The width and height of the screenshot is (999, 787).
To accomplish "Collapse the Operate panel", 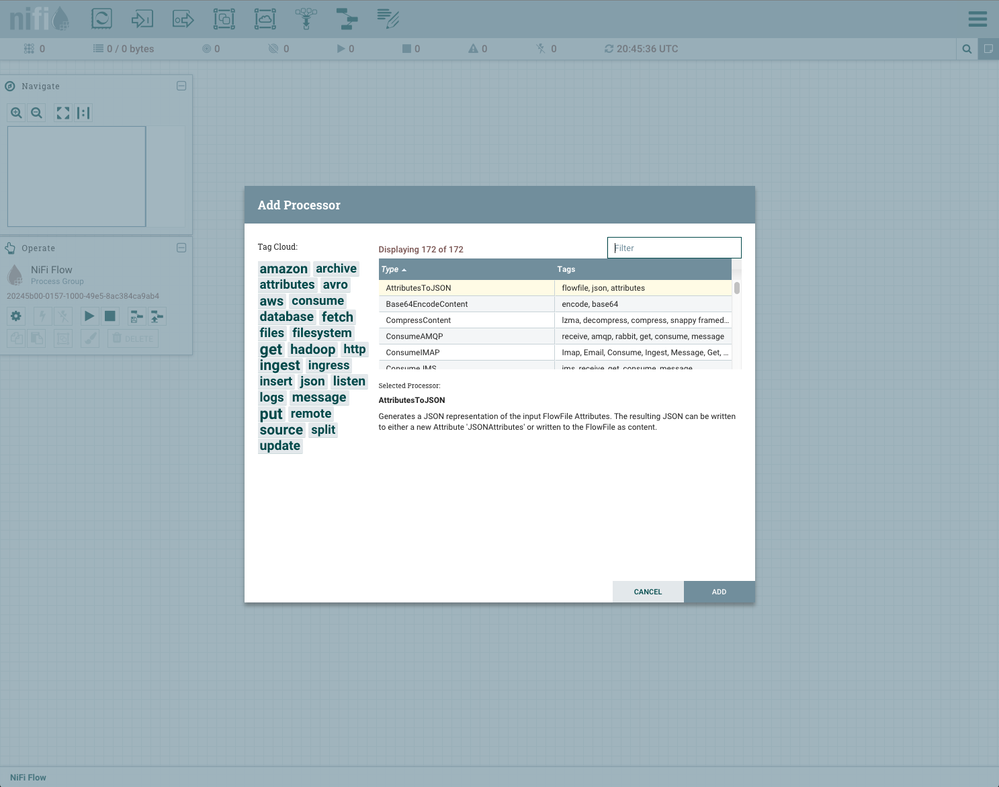I will [181, 247].
